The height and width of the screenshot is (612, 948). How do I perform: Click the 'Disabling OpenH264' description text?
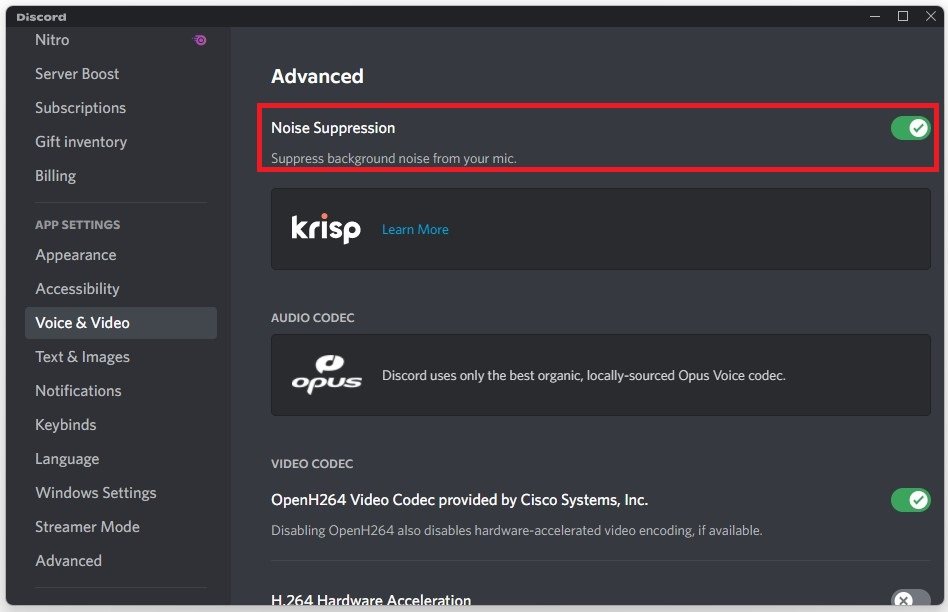click(x=516, y=530)
